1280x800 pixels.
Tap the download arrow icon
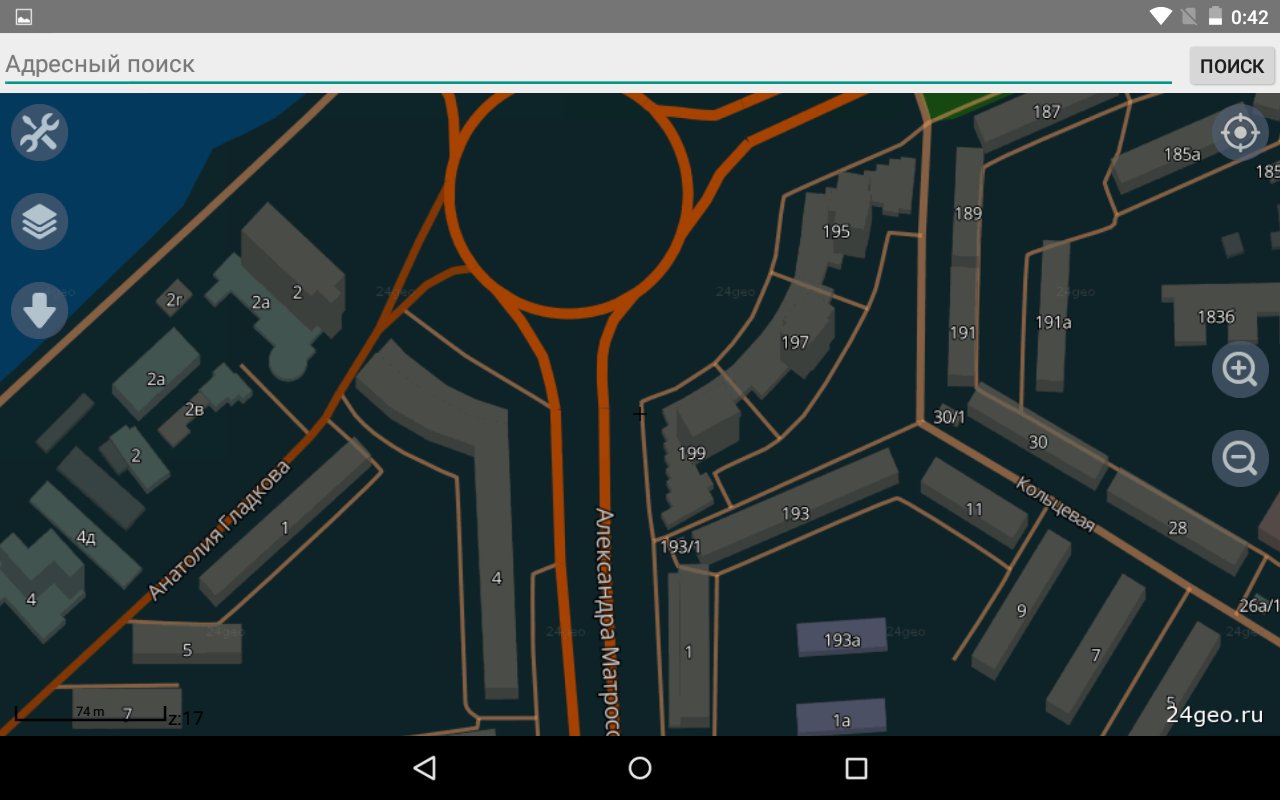coord(40,311)
